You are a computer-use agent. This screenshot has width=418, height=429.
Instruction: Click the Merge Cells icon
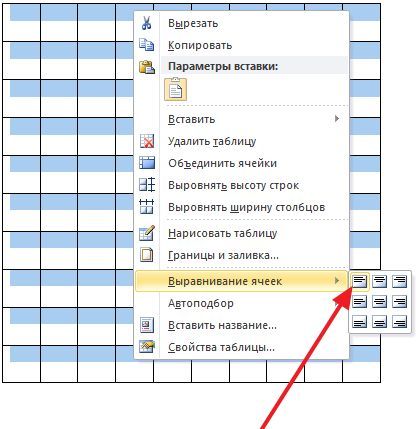(x=147, y=163)
